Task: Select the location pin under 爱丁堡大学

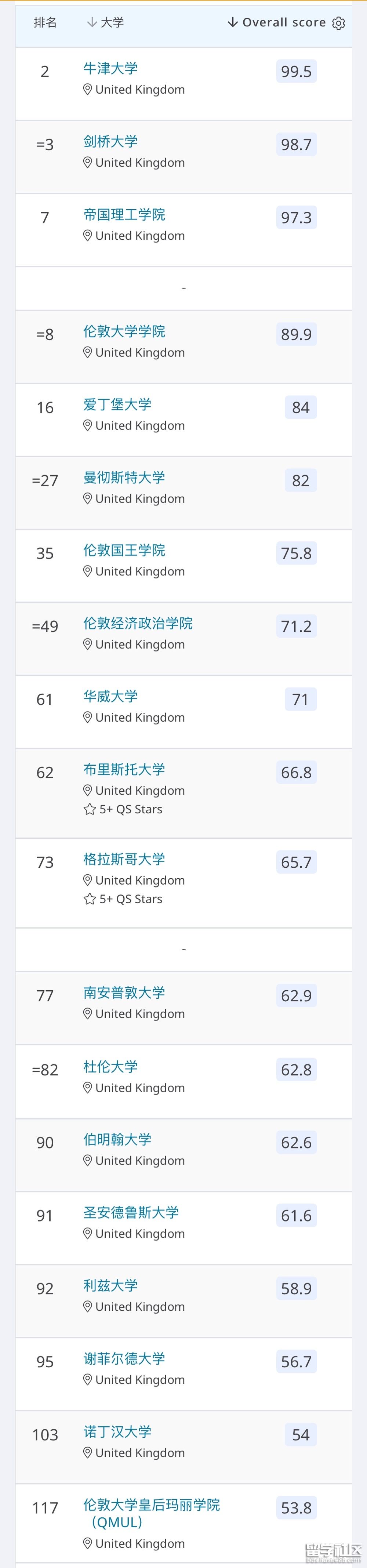Action: click(x=87, y=425)
